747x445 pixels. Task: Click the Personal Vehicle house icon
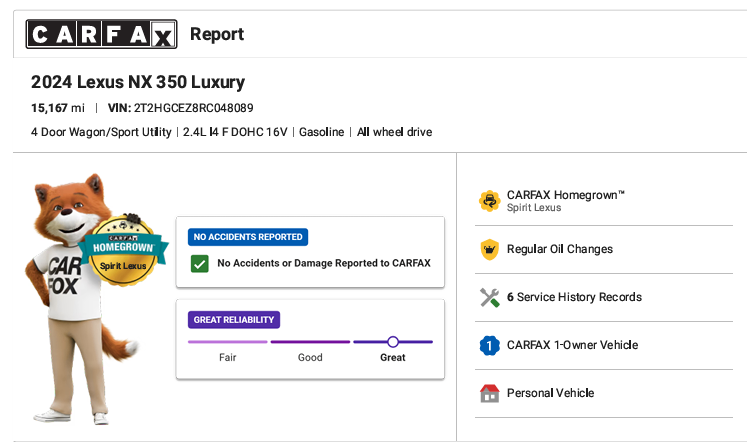[x=489, y=394]
